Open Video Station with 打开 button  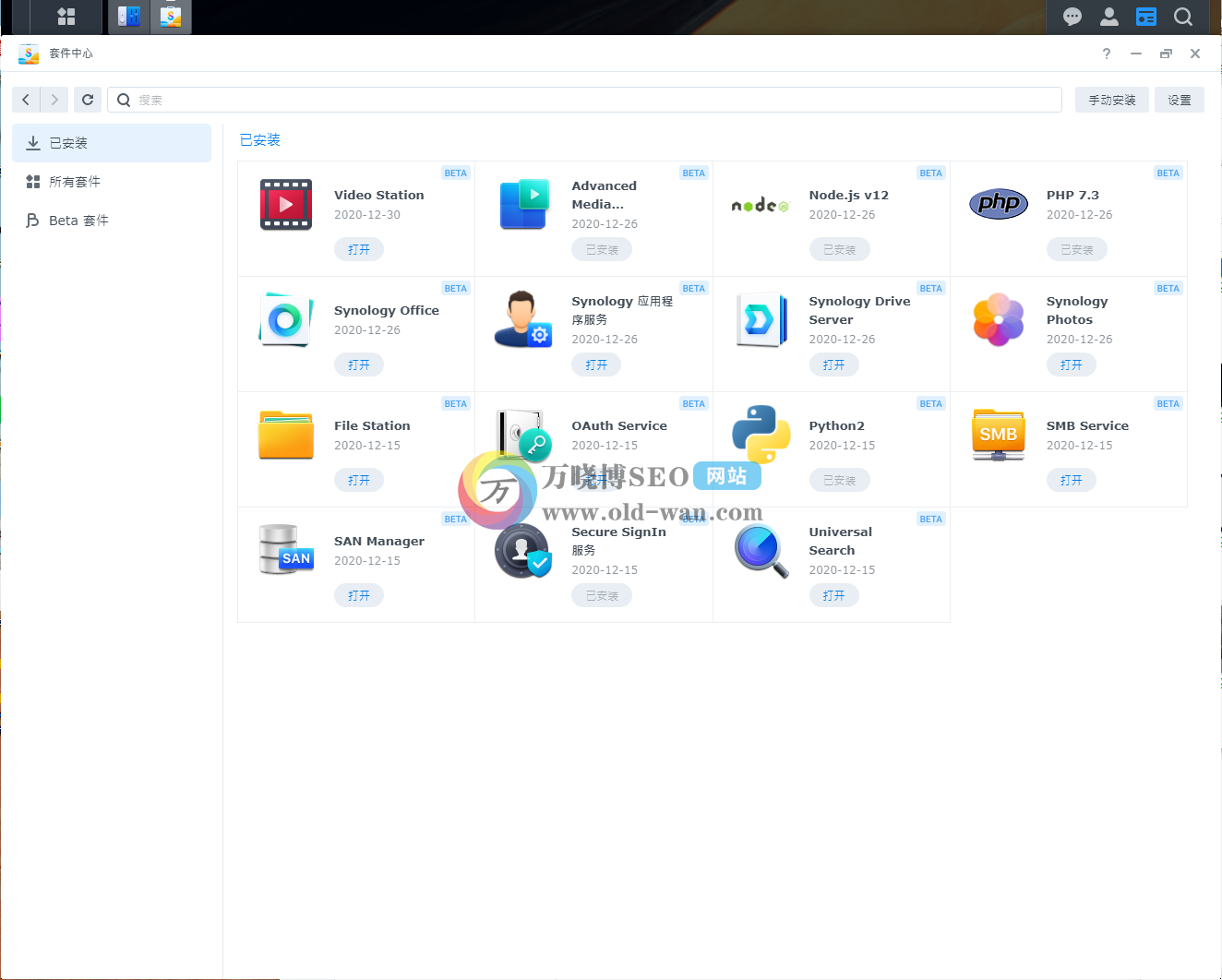(359, 249)
